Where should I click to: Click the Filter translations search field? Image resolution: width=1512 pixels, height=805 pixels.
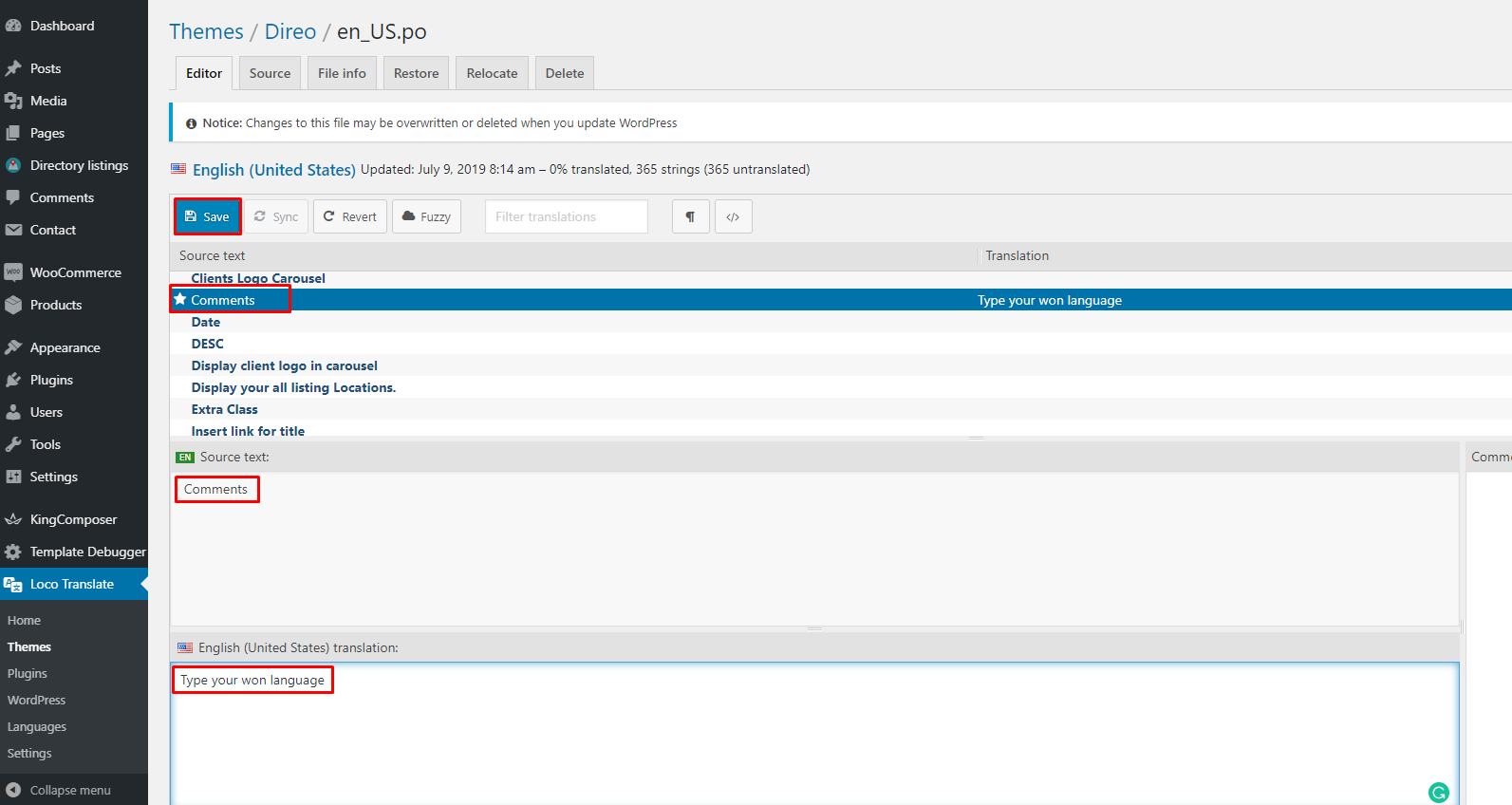[567, 216]
